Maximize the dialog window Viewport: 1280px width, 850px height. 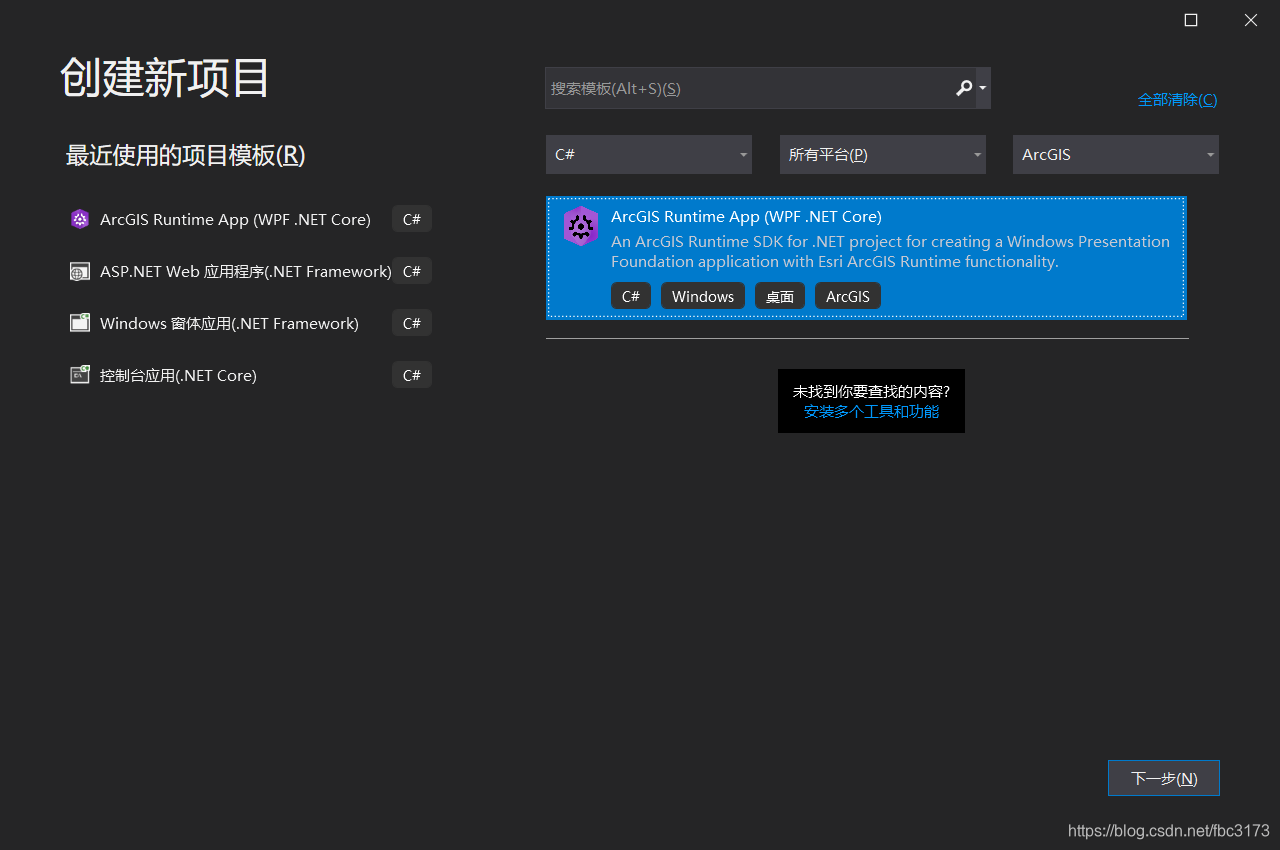[1191, 20]
